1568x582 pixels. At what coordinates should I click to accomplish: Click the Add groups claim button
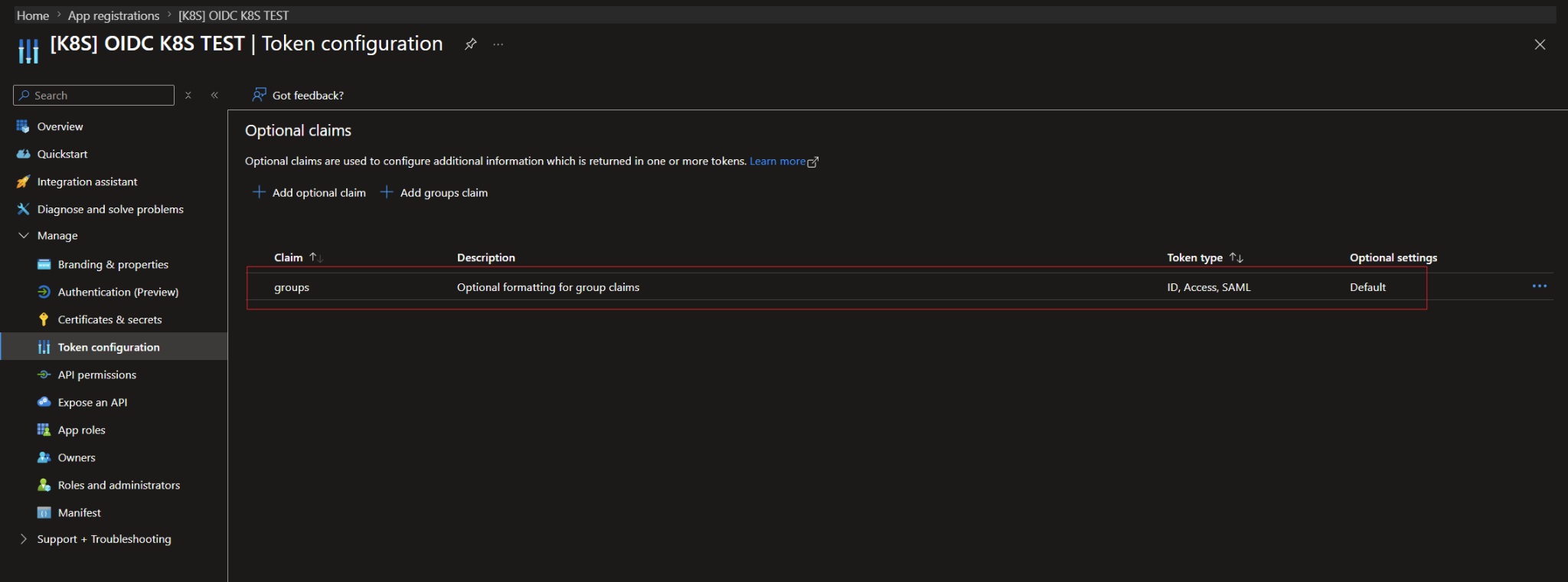434,192
